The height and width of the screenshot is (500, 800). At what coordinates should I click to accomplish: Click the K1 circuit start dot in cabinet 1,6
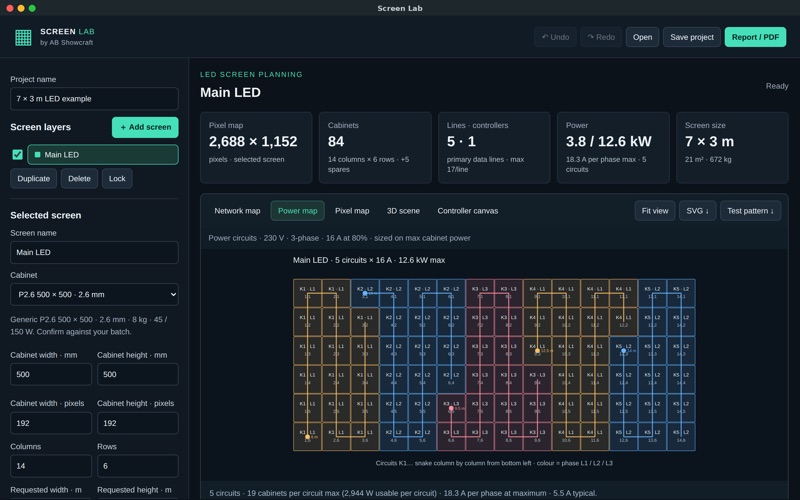(307, 437)
